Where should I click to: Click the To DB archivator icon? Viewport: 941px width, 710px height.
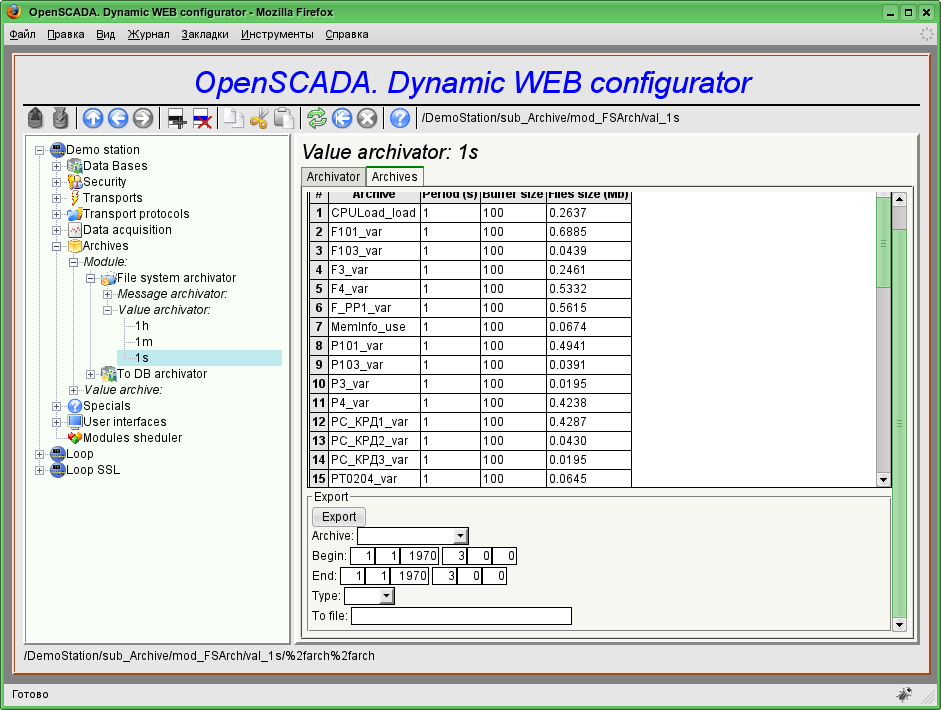click(x=108, y=374)
